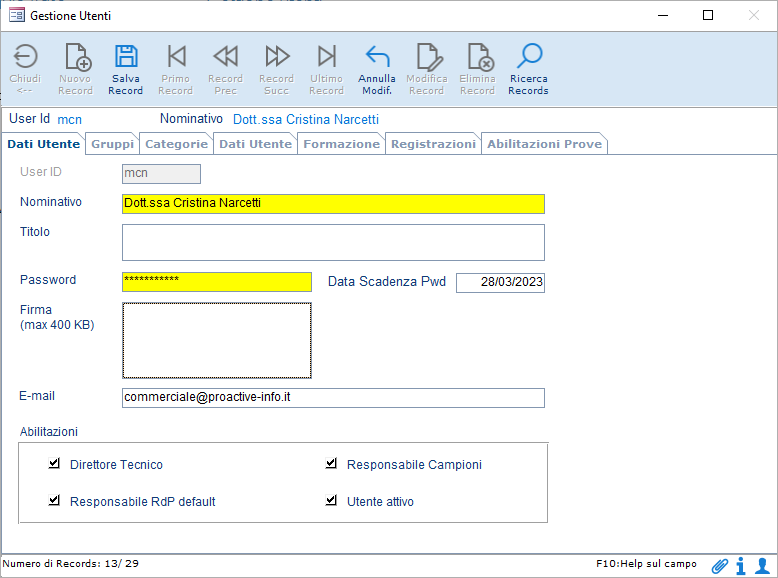Jump to first record with Primo Record

tap(177, 56)
